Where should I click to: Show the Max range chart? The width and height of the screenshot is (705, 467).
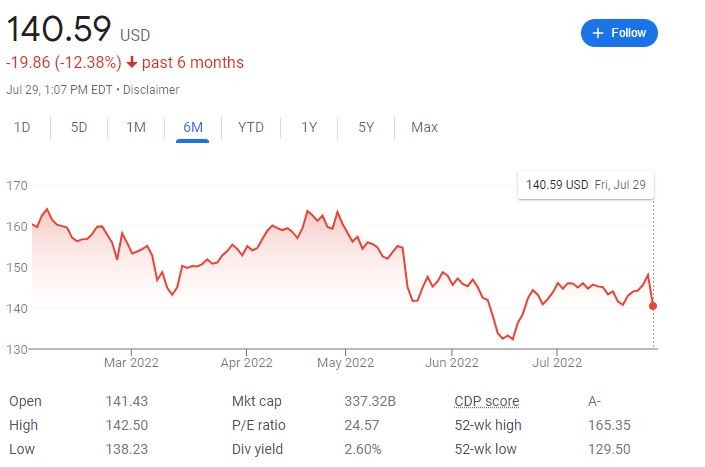424,127
